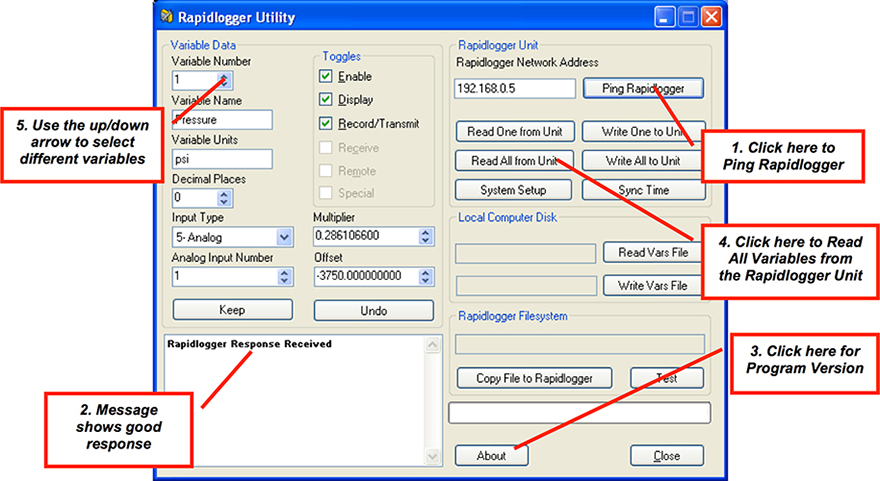Click the status field above About
This screenshot has height=481, width=880.
click(x=580, y=413)
